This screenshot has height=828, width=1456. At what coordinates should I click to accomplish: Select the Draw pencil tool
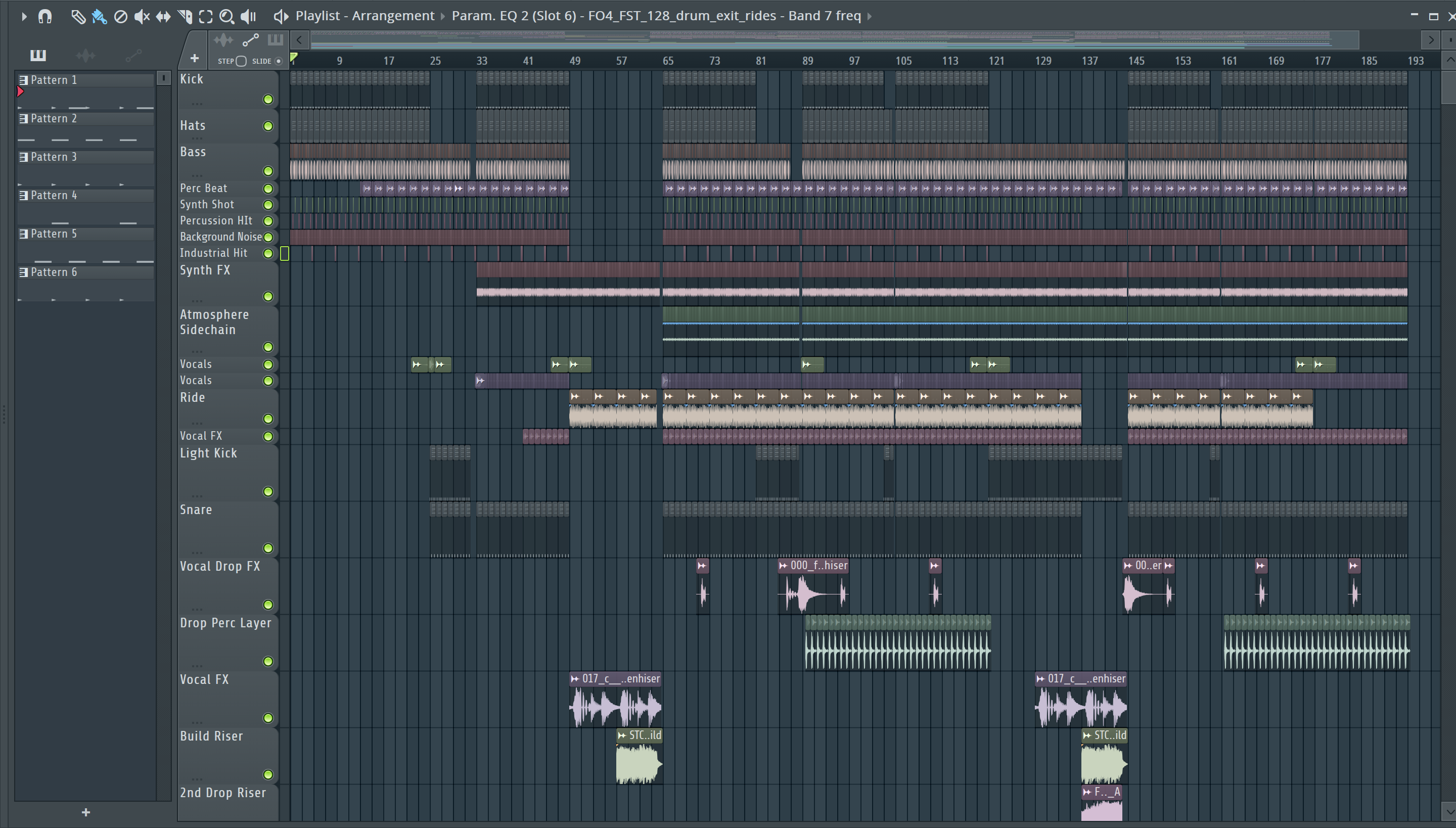78,17
